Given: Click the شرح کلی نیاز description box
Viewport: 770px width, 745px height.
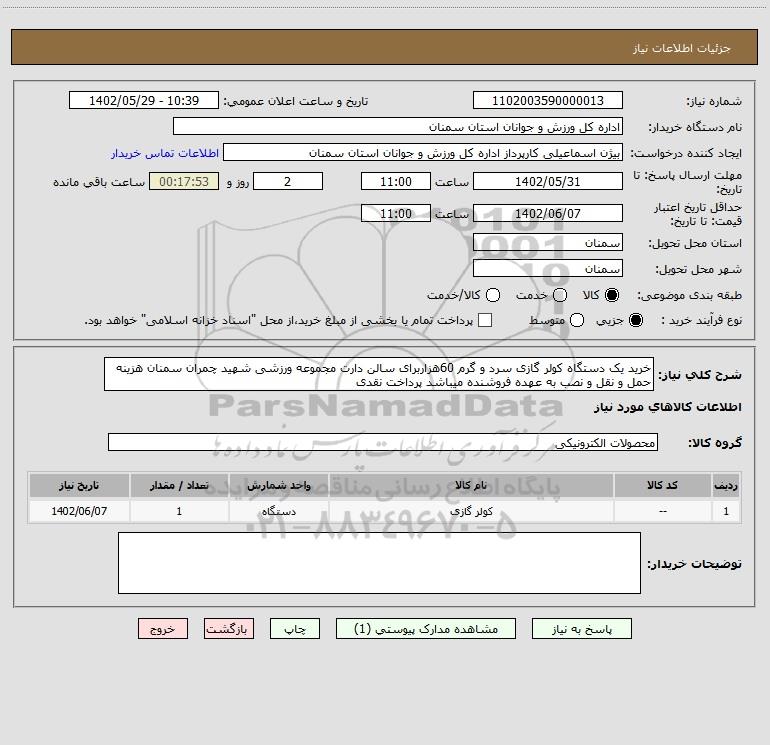Looking at the screenshot, I should (x=379, y=375).
